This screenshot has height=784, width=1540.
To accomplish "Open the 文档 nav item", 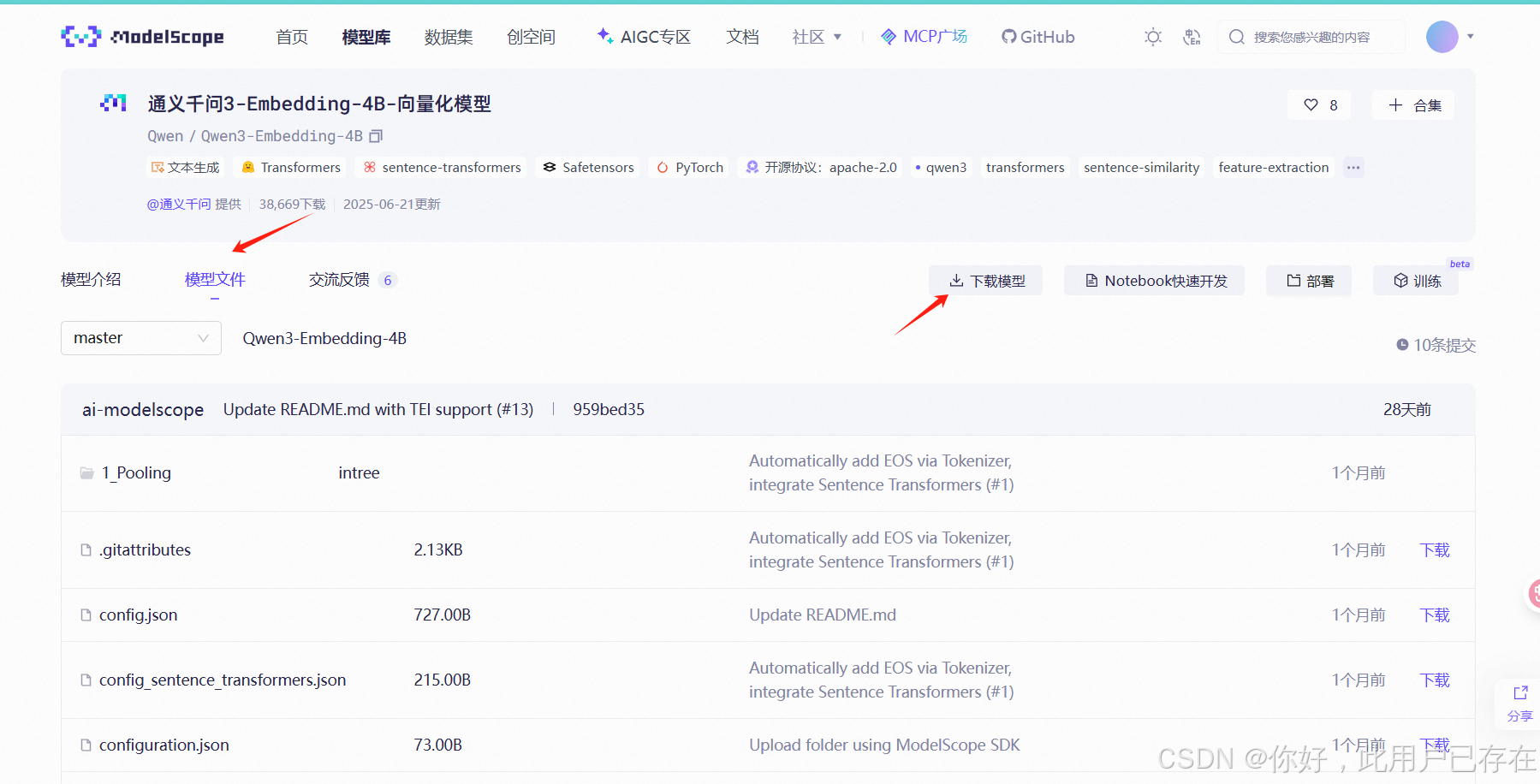I will [742, 37].
